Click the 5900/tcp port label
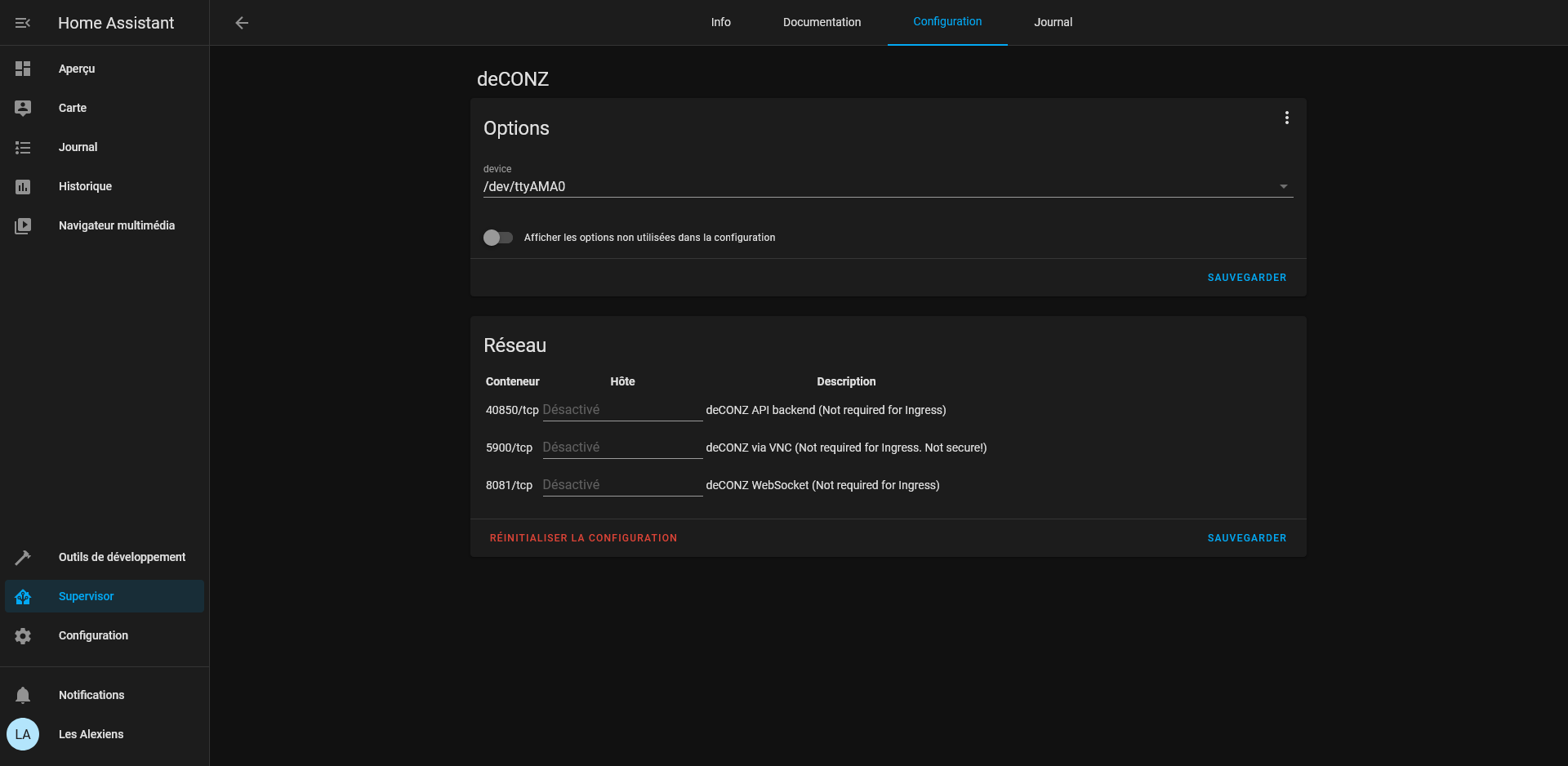The image size is (1568, 766). [x=509, y=448]
